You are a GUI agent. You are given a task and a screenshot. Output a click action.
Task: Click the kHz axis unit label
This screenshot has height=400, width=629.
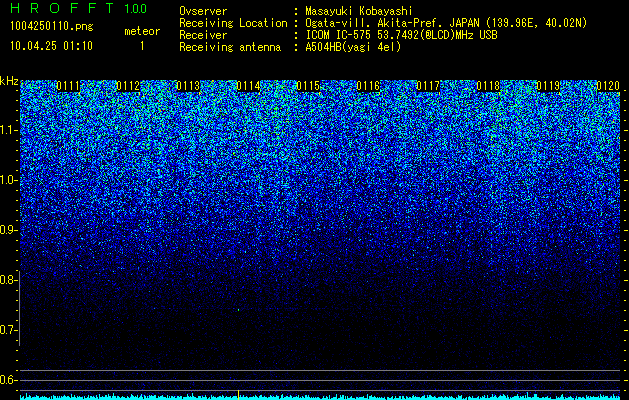coord(9,81)
